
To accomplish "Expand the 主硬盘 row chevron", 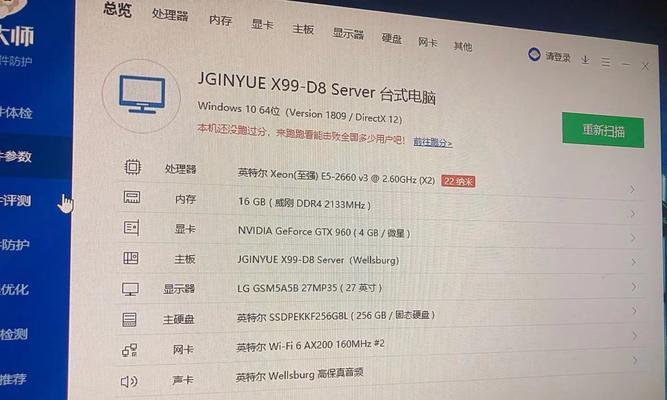I will 634,311.
